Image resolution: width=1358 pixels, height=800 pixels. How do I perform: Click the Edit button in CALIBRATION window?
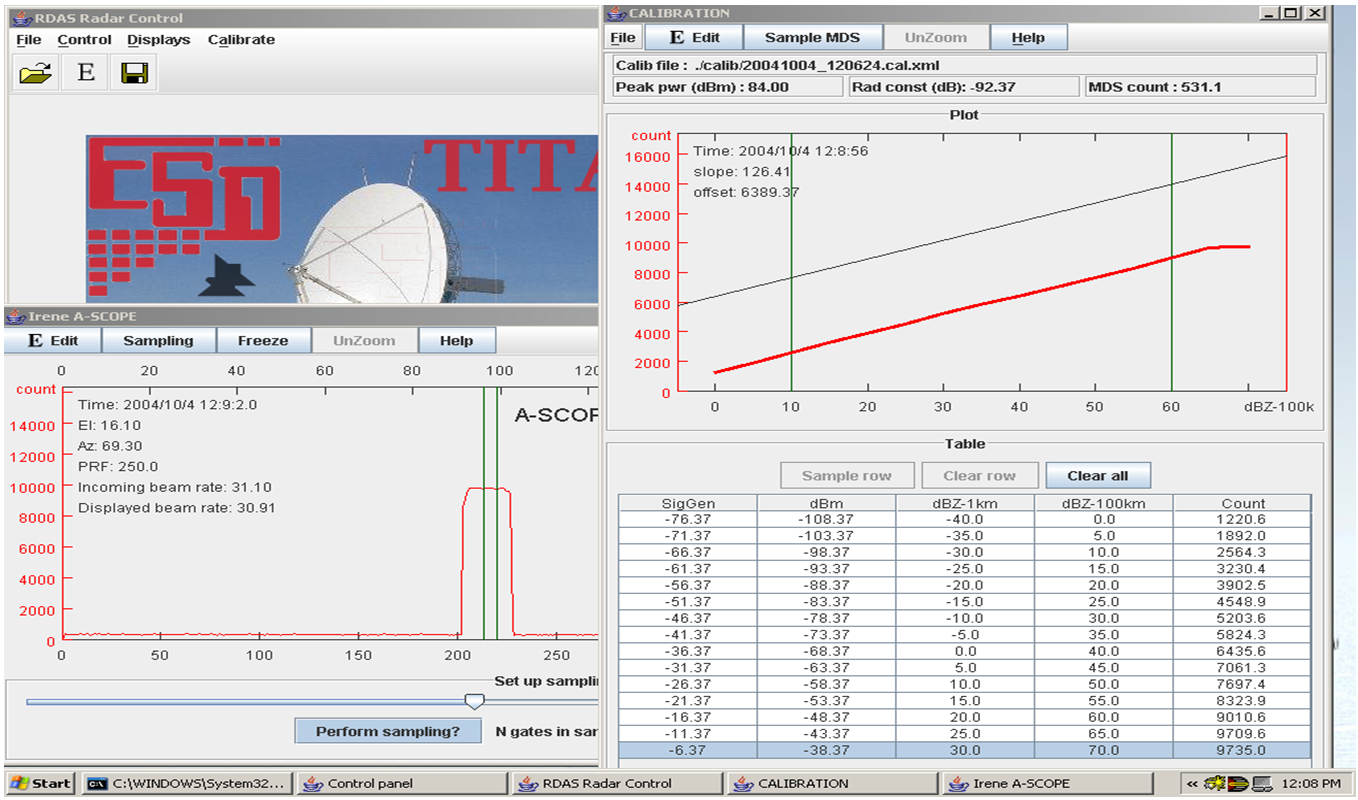coord(694,37)
